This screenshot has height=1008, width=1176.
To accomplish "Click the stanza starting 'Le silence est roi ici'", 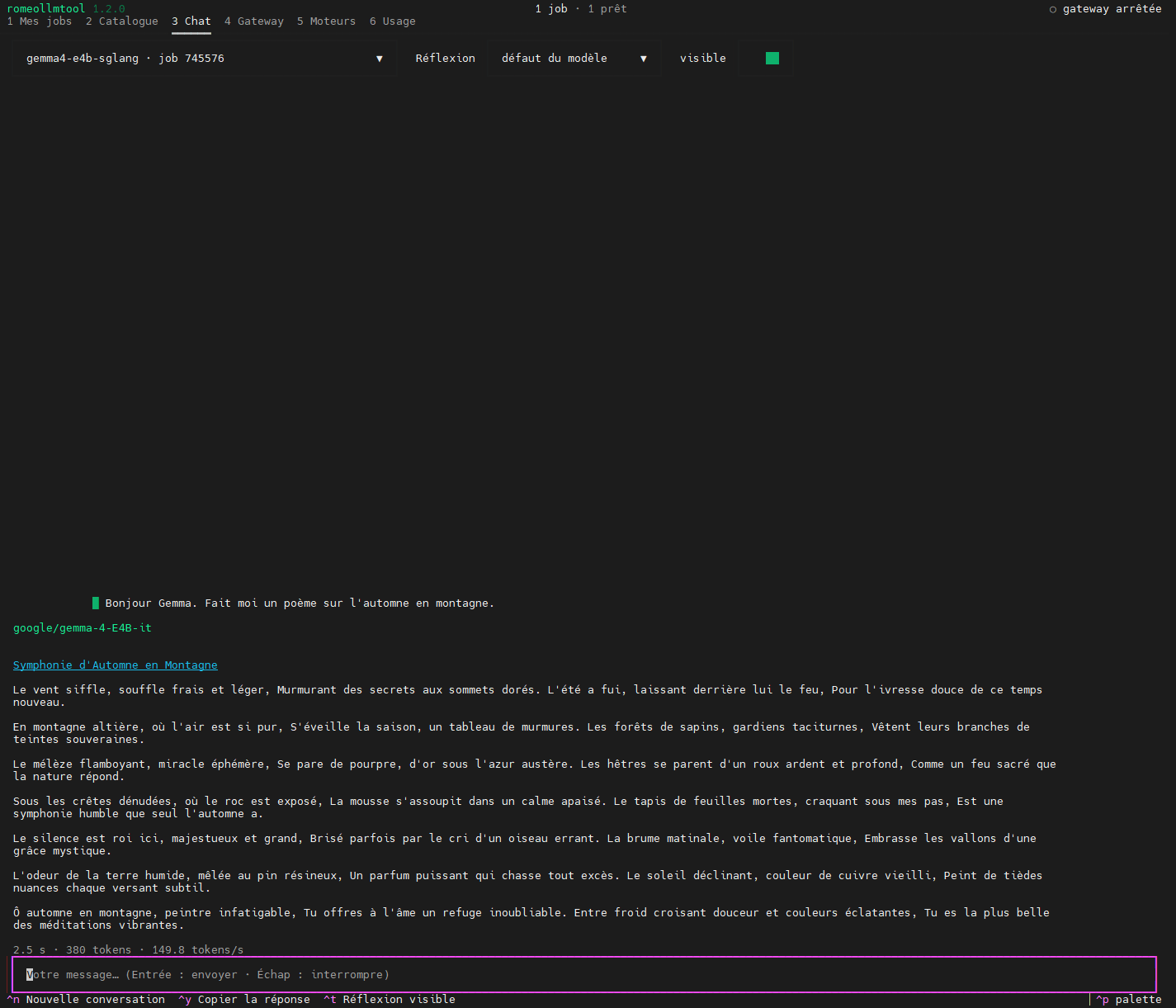I will (525, 845).
